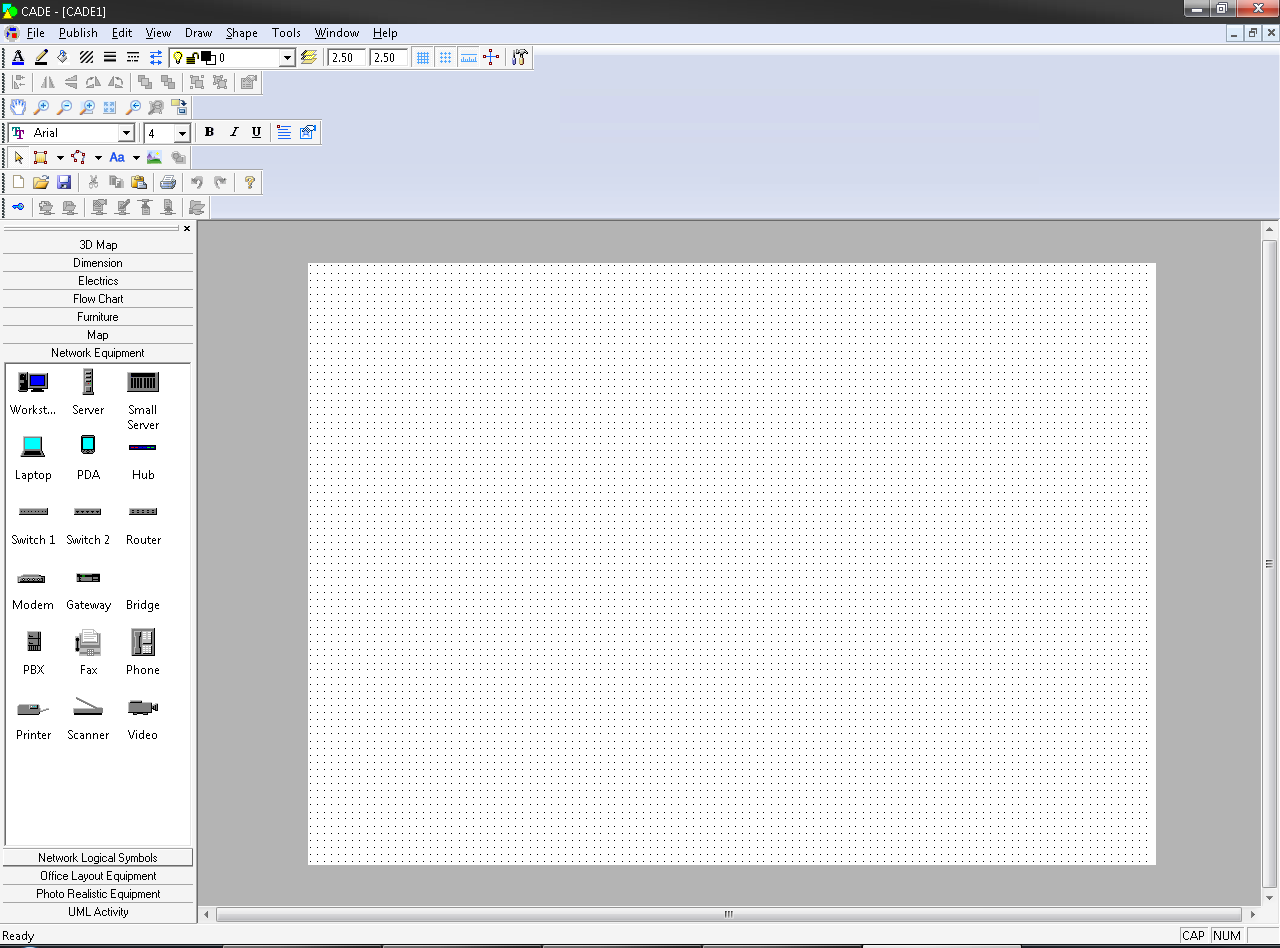Click the insert picture icon
The height and width of the screenshot is (948, 1280).
pyautogui.click(x=155, y=157)
